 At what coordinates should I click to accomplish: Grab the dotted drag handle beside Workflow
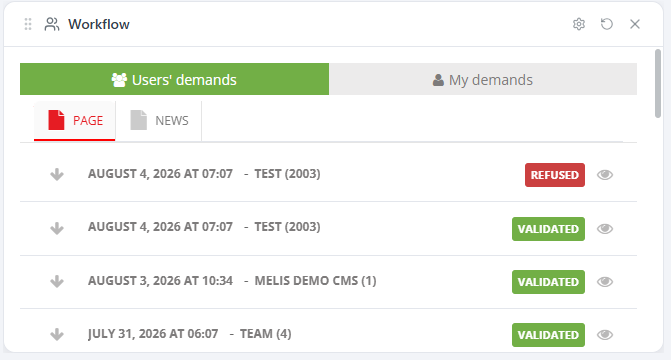[28, 24]
